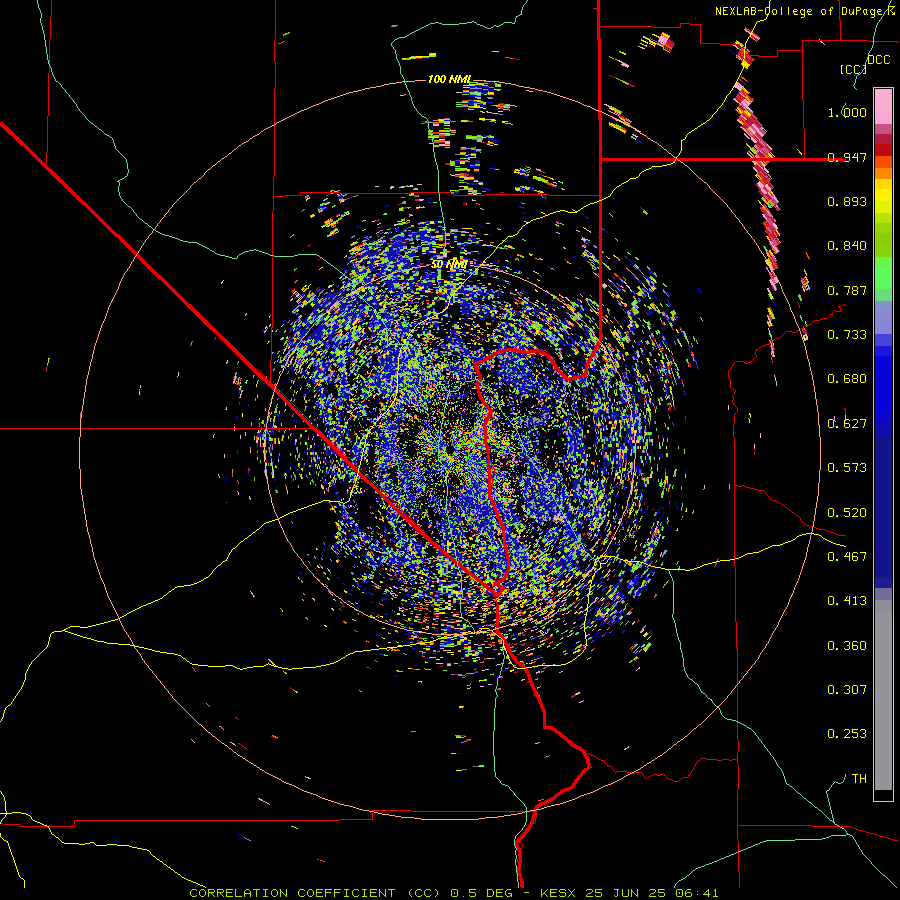Click the 0.253 scale value
Screen dimensions: 900x900
pyautogui.click(x=847, y=734)
